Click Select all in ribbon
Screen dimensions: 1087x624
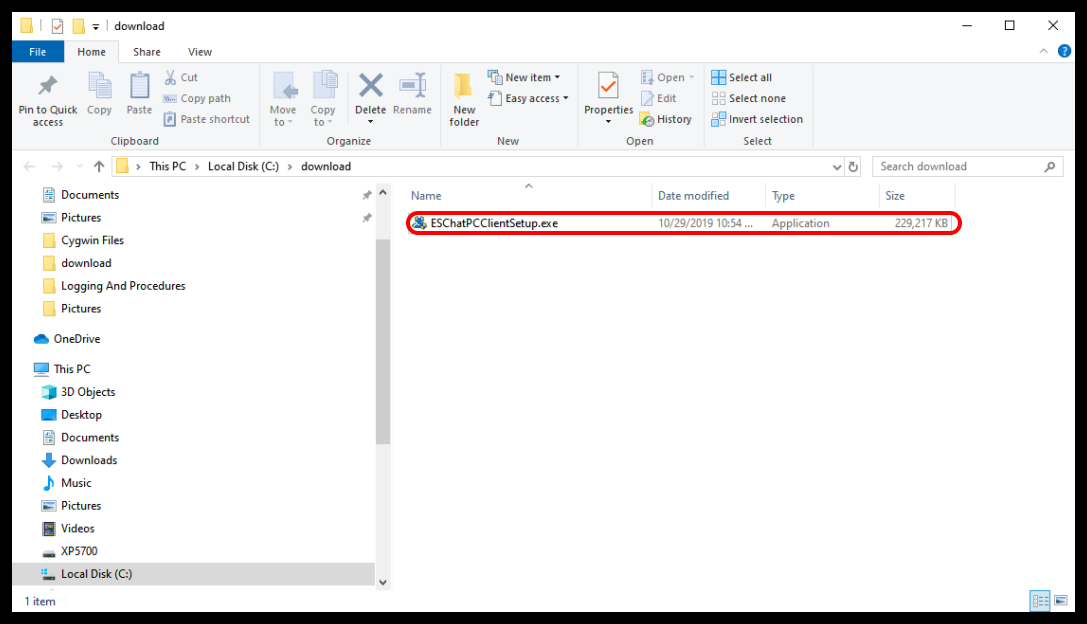(742, 78)
